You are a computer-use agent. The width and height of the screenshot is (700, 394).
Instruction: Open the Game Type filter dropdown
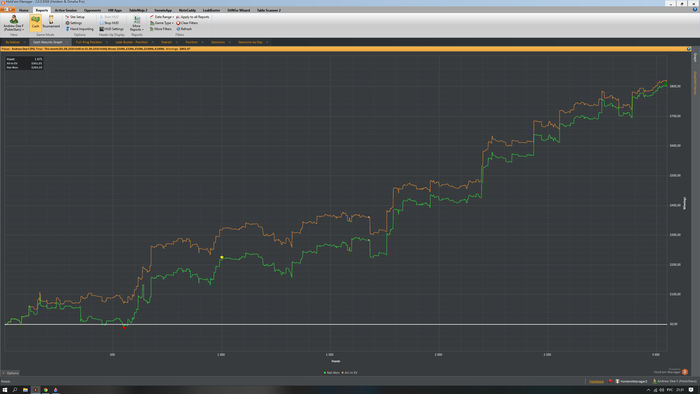coord(162,23)
